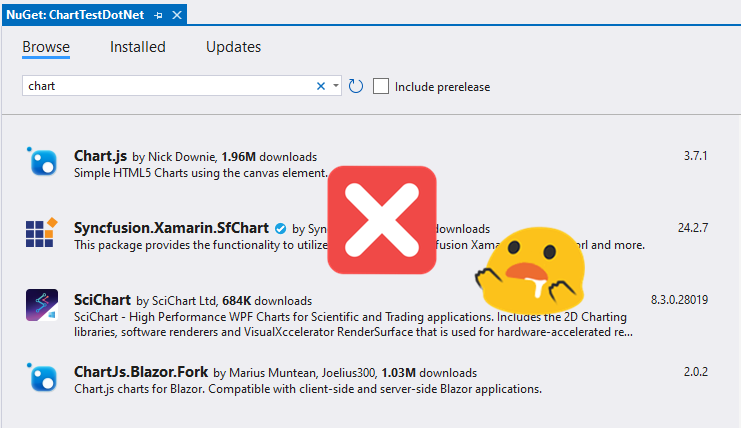Close the NuGet: ChartTestDotNet tab
This screenshot has width=741, height=428.
tap(177, 15)
